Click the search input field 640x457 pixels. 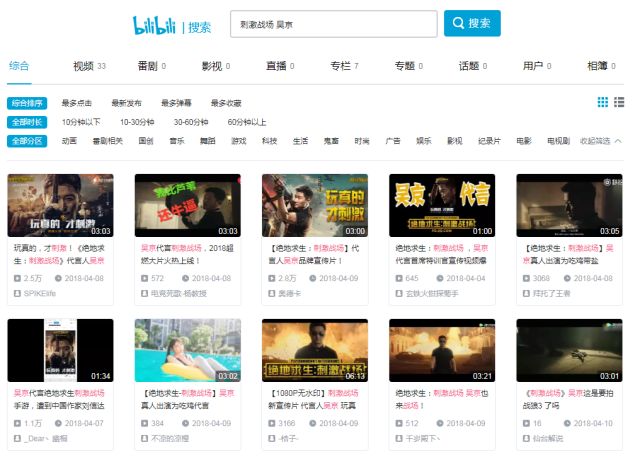pos(333,24)
